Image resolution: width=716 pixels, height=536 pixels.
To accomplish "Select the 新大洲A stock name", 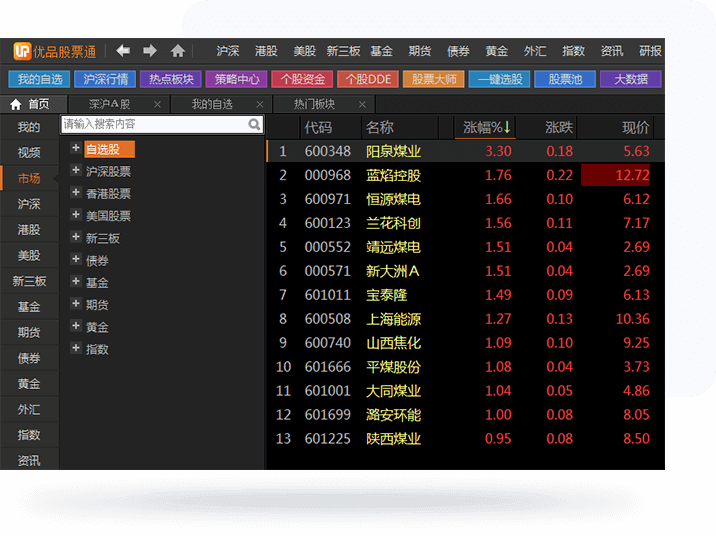I will coord(393,271).
